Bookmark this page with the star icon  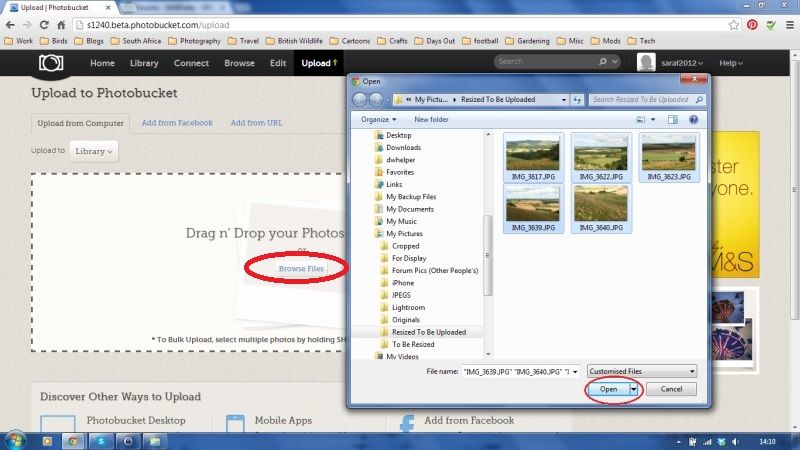734,24
